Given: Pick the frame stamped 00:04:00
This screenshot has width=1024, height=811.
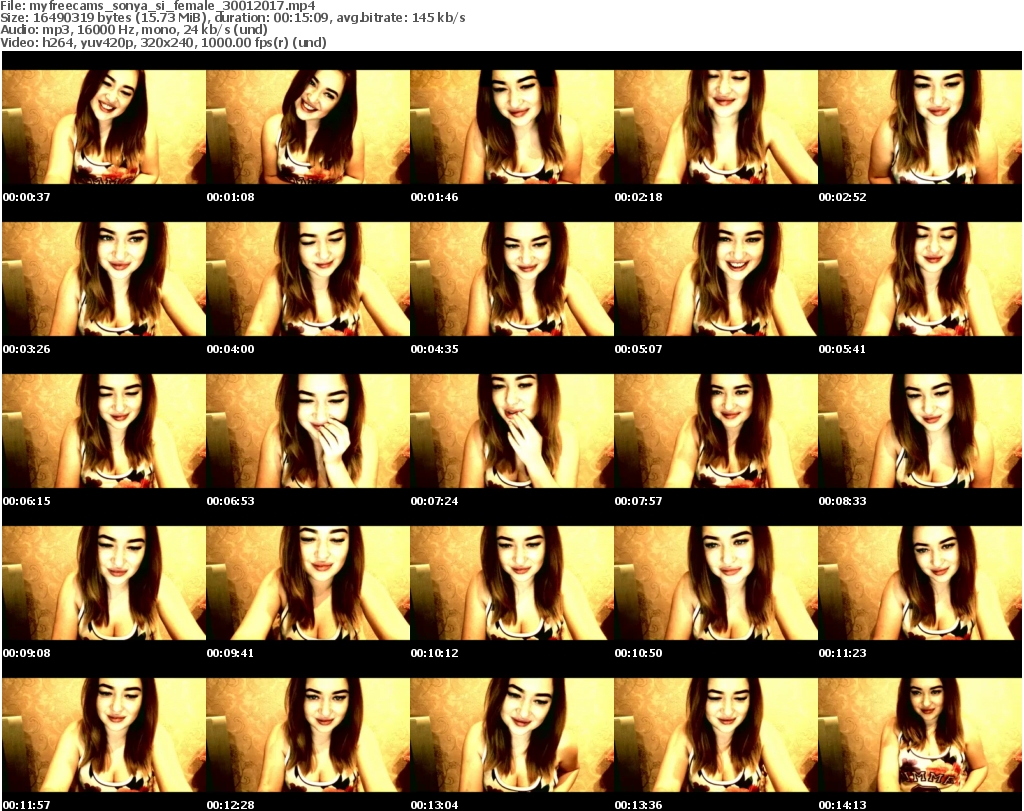Looking at the screenshot, I should coord(308,279).
